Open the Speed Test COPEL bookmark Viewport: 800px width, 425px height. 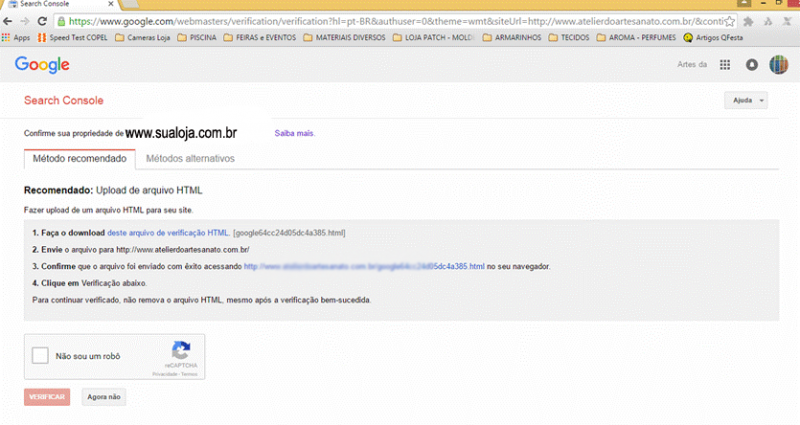click(73, 38)
